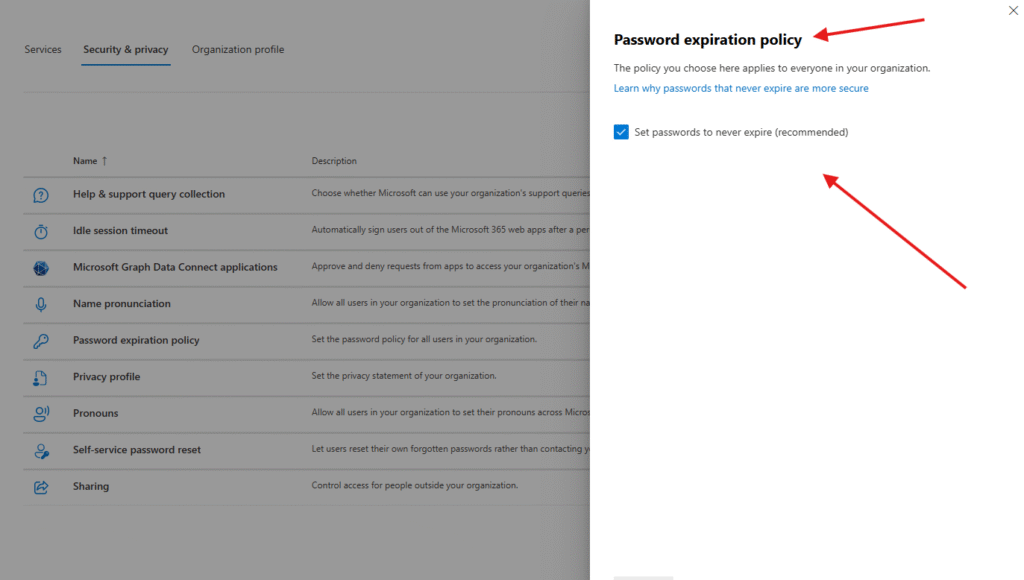Image resolution: width=1024 pixels, height=580 pixels.
Task: Close the Password expiration policy panel
Action: click(x=1014, y=10)
